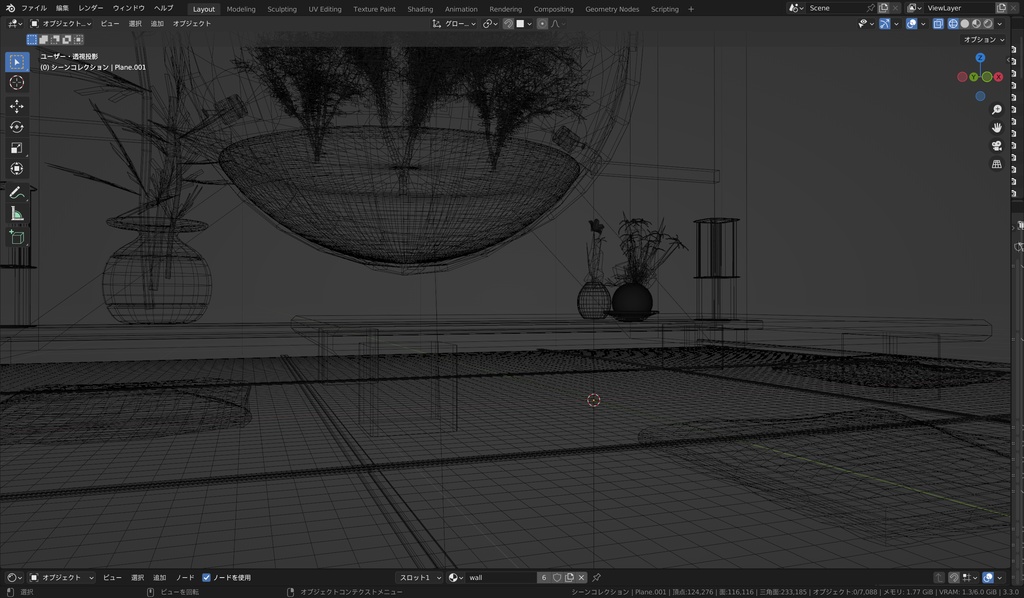
Task: Toggle snapping magnet button
Action: click(x=508, y=24)
